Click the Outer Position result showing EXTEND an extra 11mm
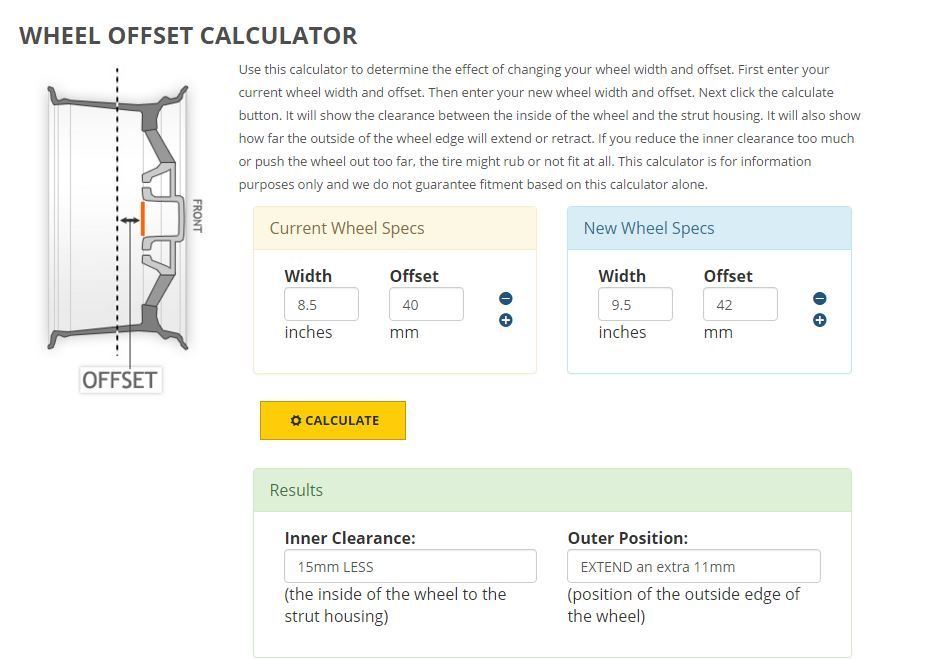 click(x=694, y=565)
